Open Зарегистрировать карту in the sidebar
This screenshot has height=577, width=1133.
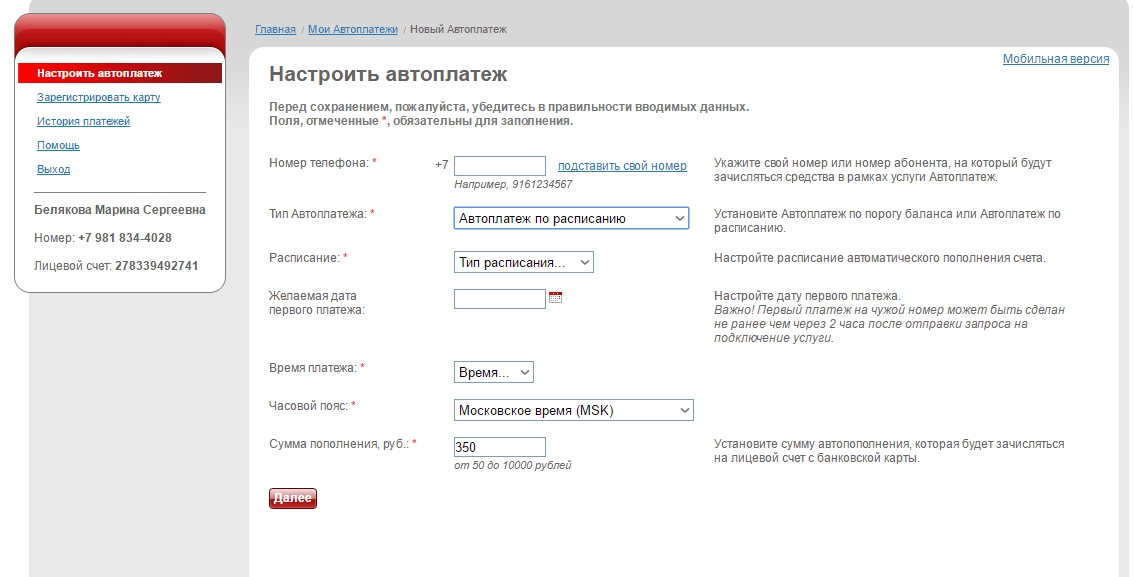[x=98, y=97]
